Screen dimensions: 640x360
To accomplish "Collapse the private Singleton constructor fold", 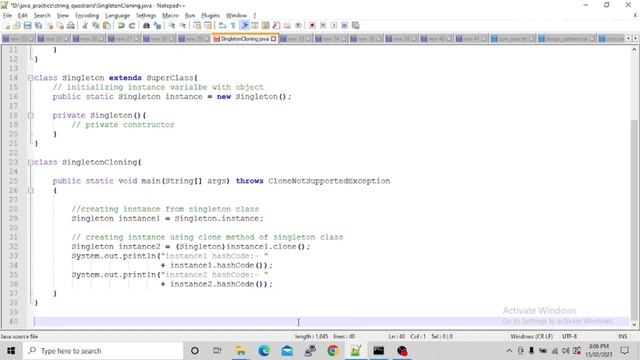I will [x=30, y=116].
